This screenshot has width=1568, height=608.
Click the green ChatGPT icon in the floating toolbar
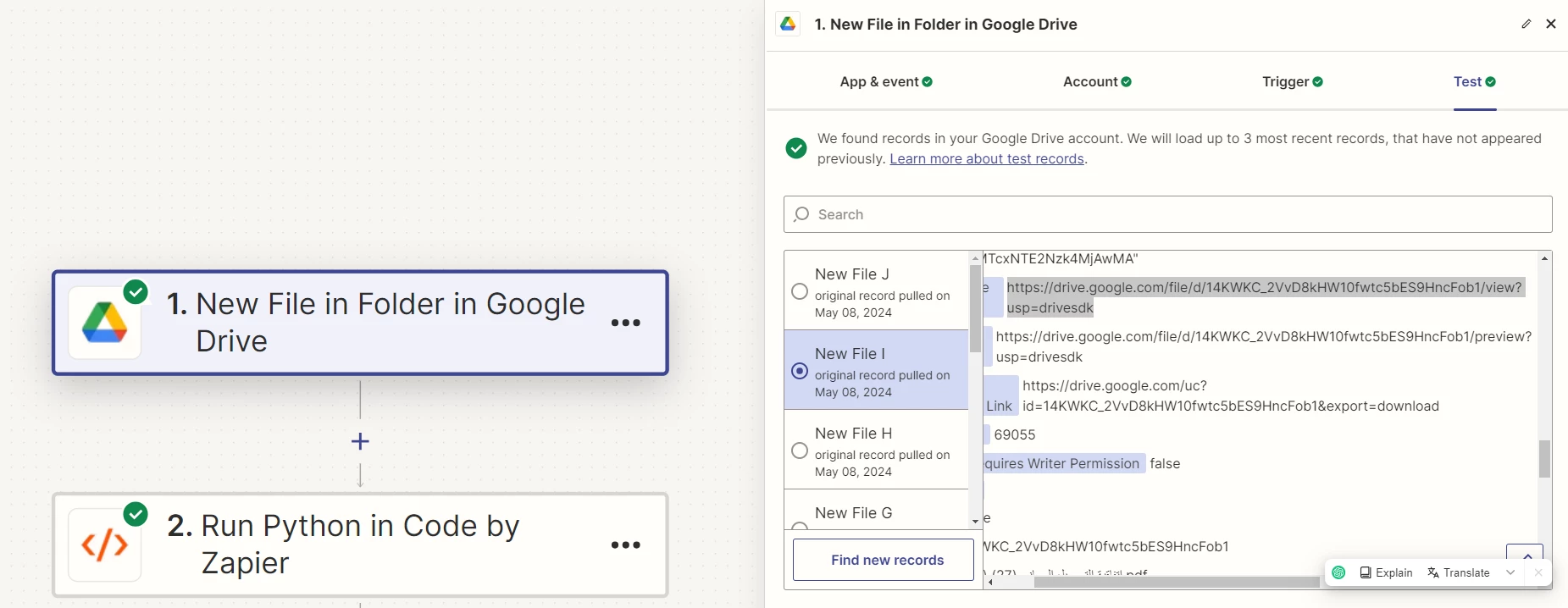click(1338, 572)
